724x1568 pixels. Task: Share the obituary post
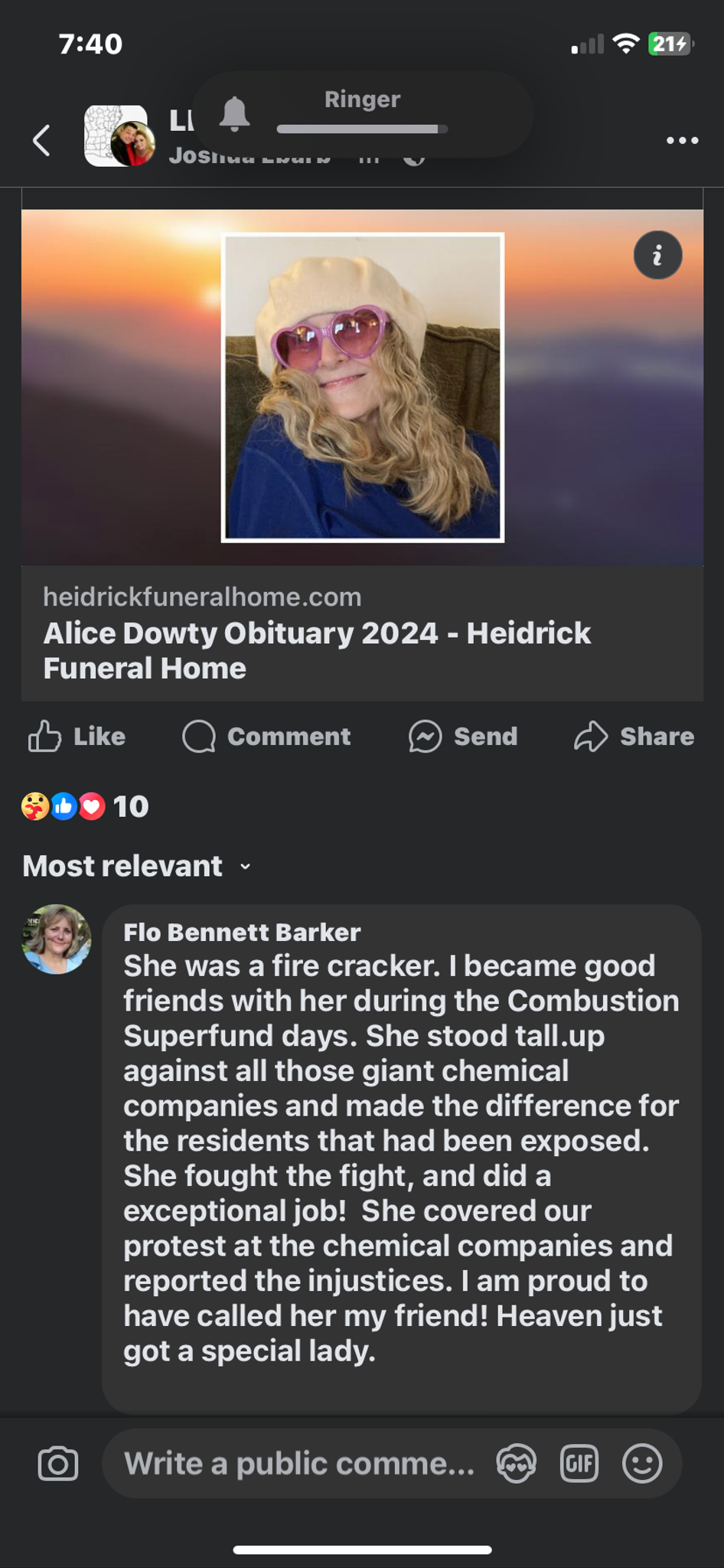click(634, 737)
